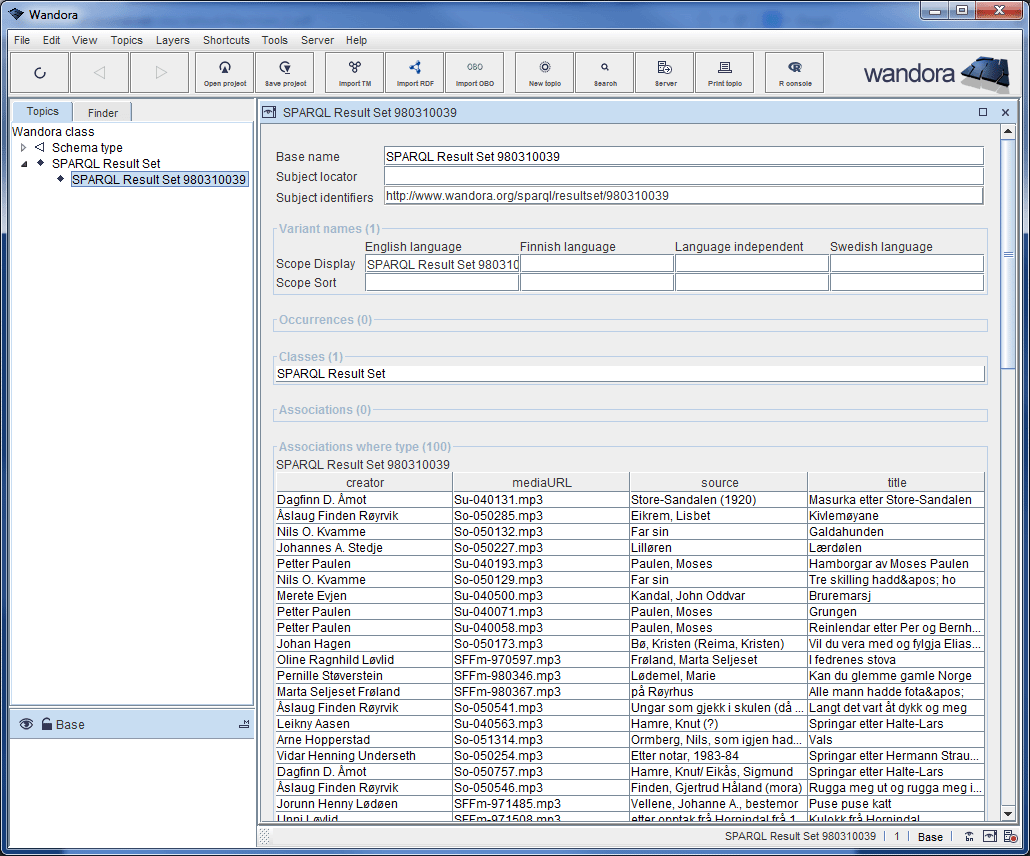
Task: Open Search using the Search toolbar icon
Action: tap(604, 72)
